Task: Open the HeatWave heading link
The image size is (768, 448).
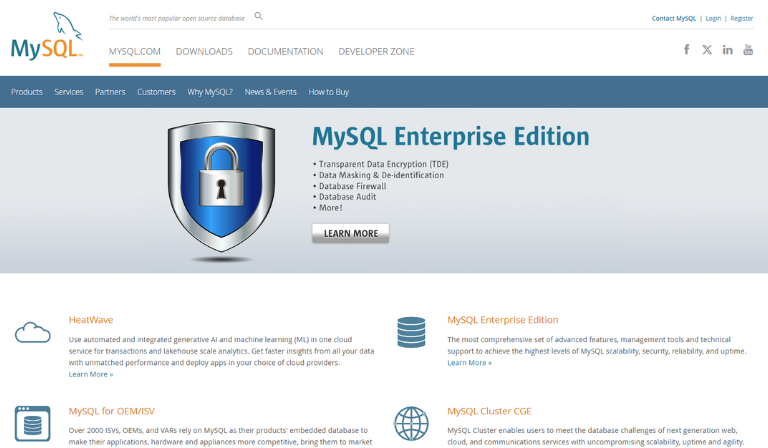Action: coord(91,320)
